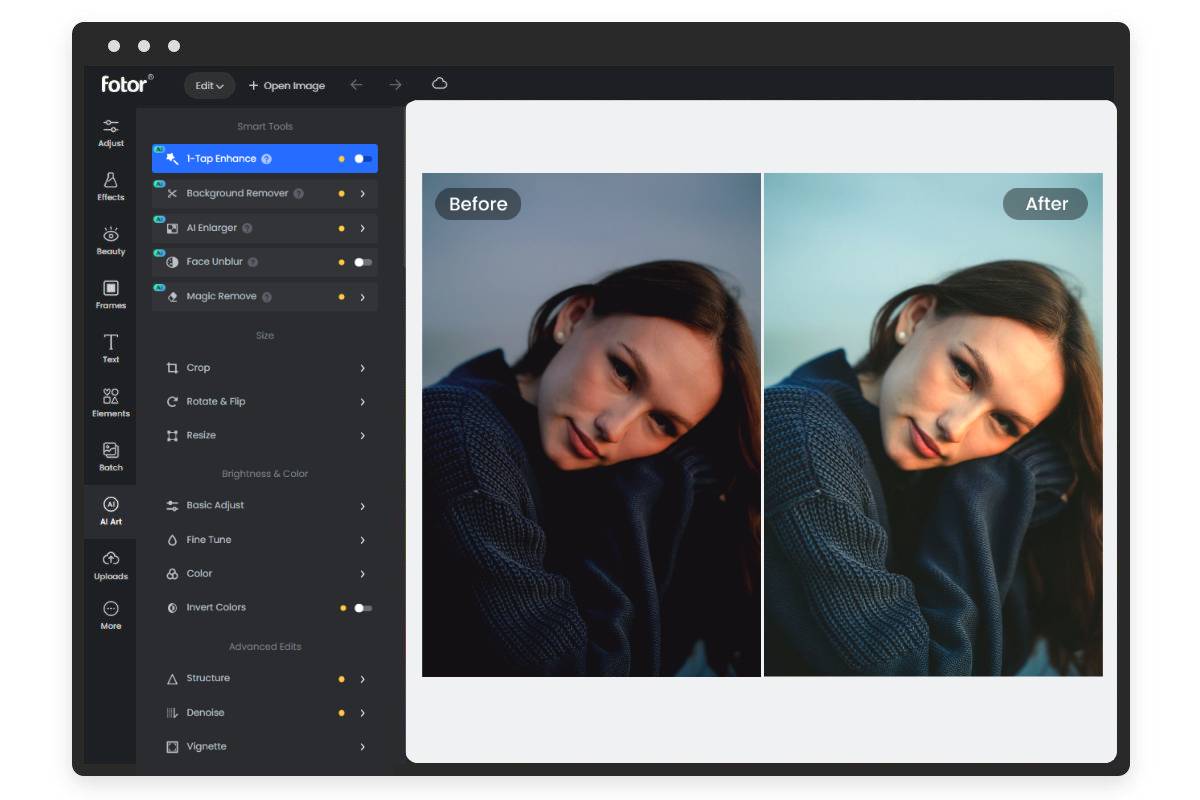Open the Edit dropdown menu
Viewport: 1200px width, 800px height.
click(x=209, y=86)
